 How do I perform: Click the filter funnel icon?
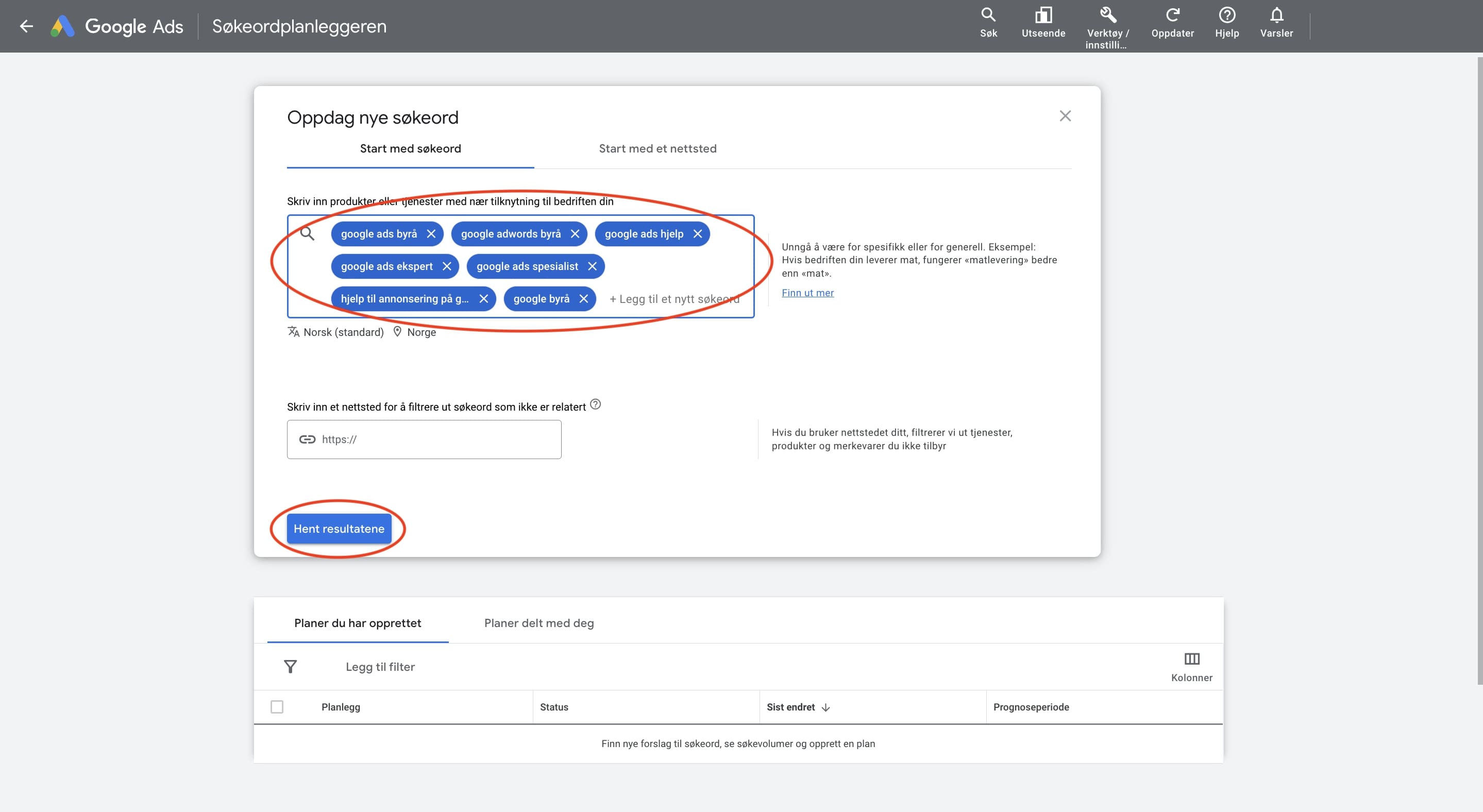pyautogui.click(x=290, y=666)
